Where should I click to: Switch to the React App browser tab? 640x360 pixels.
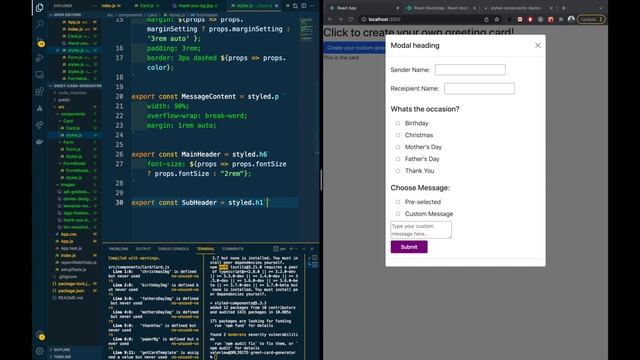click(x=364, y=8)
